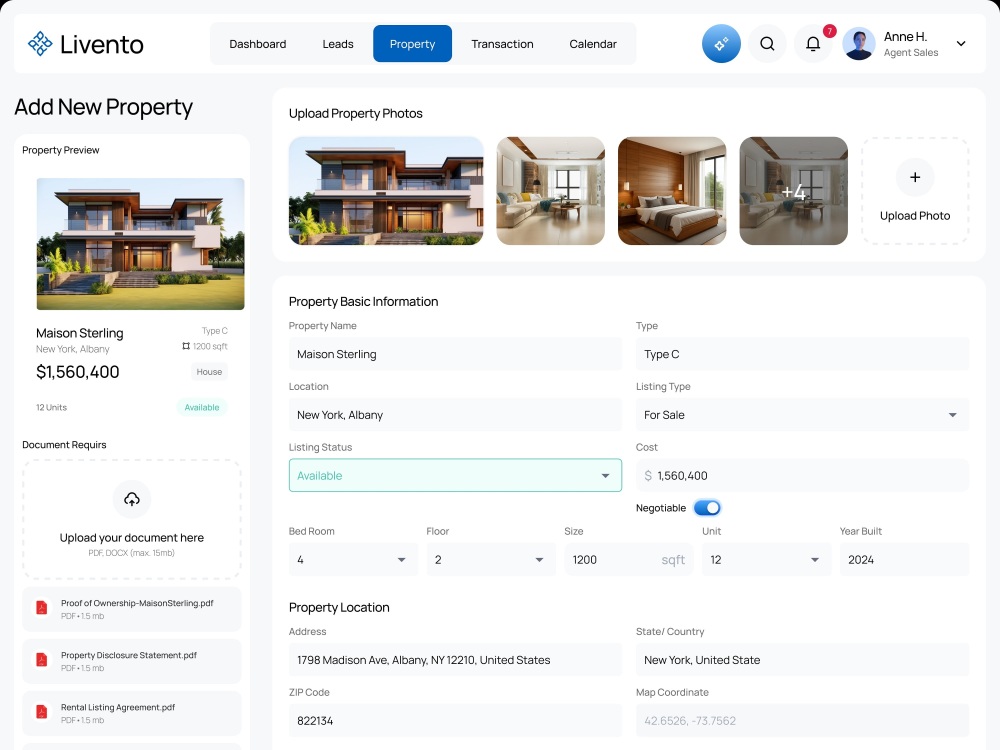Click the Add New Property heading
Image resolution: width=1000 pixels, height=750 pixels.
pyautogui.click(x=103, y=107)
